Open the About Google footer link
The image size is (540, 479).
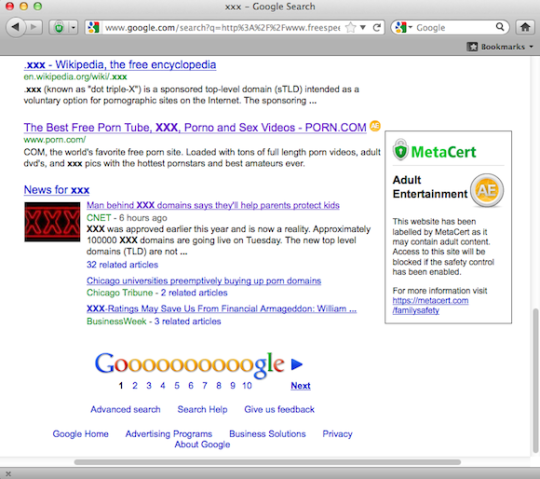click(202, 445)
